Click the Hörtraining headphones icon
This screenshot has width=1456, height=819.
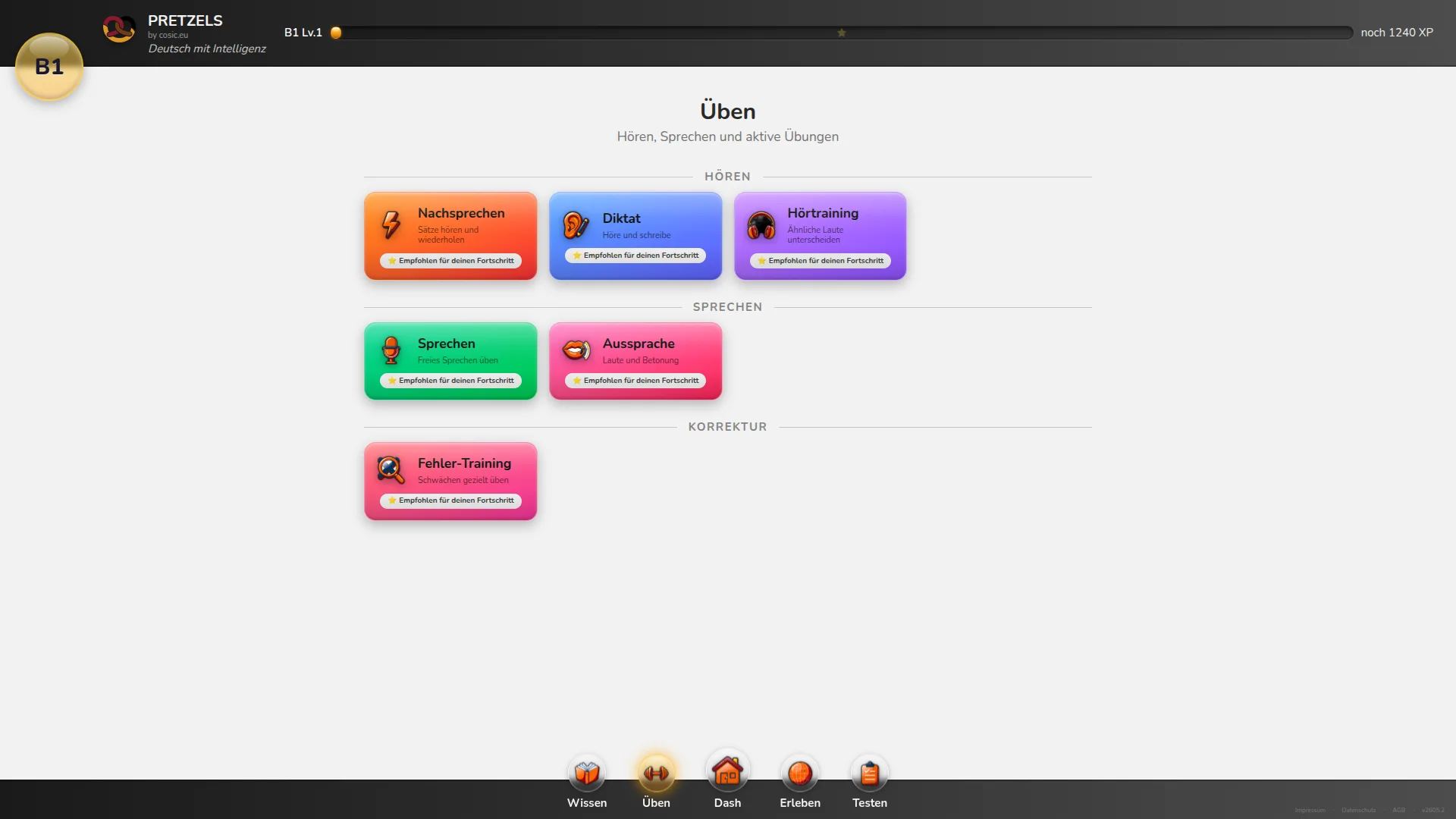(761, 225)
